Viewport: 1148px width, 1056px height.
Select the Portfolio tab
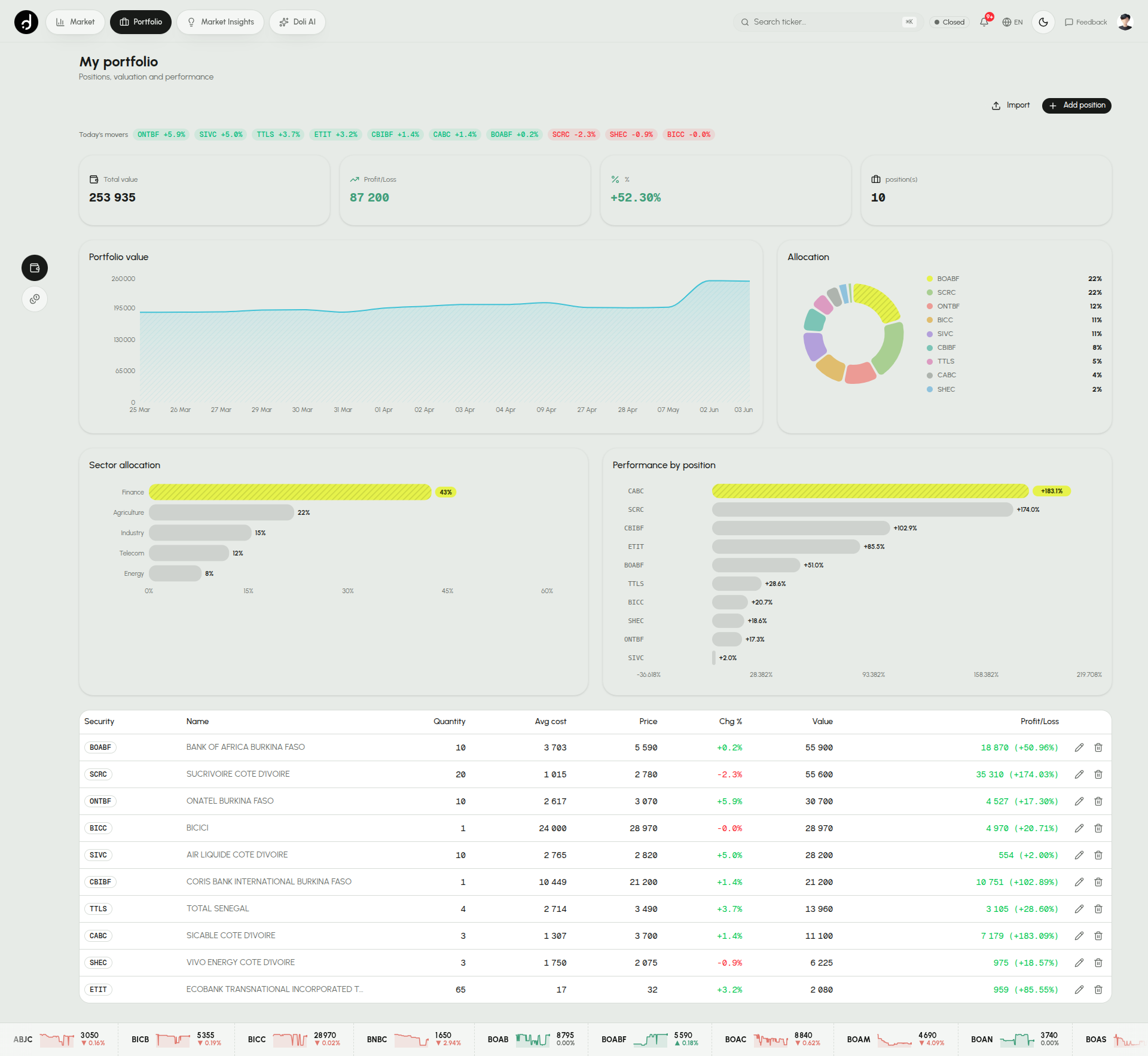(141, 22)
